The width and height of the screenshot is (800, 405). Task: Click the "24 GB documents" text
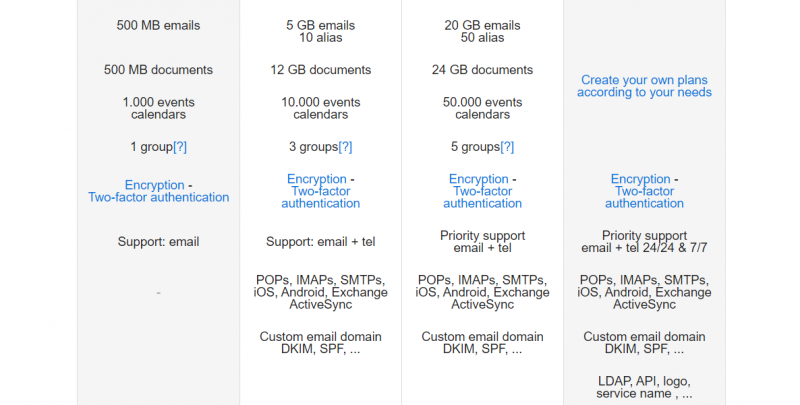pos(482,70)
